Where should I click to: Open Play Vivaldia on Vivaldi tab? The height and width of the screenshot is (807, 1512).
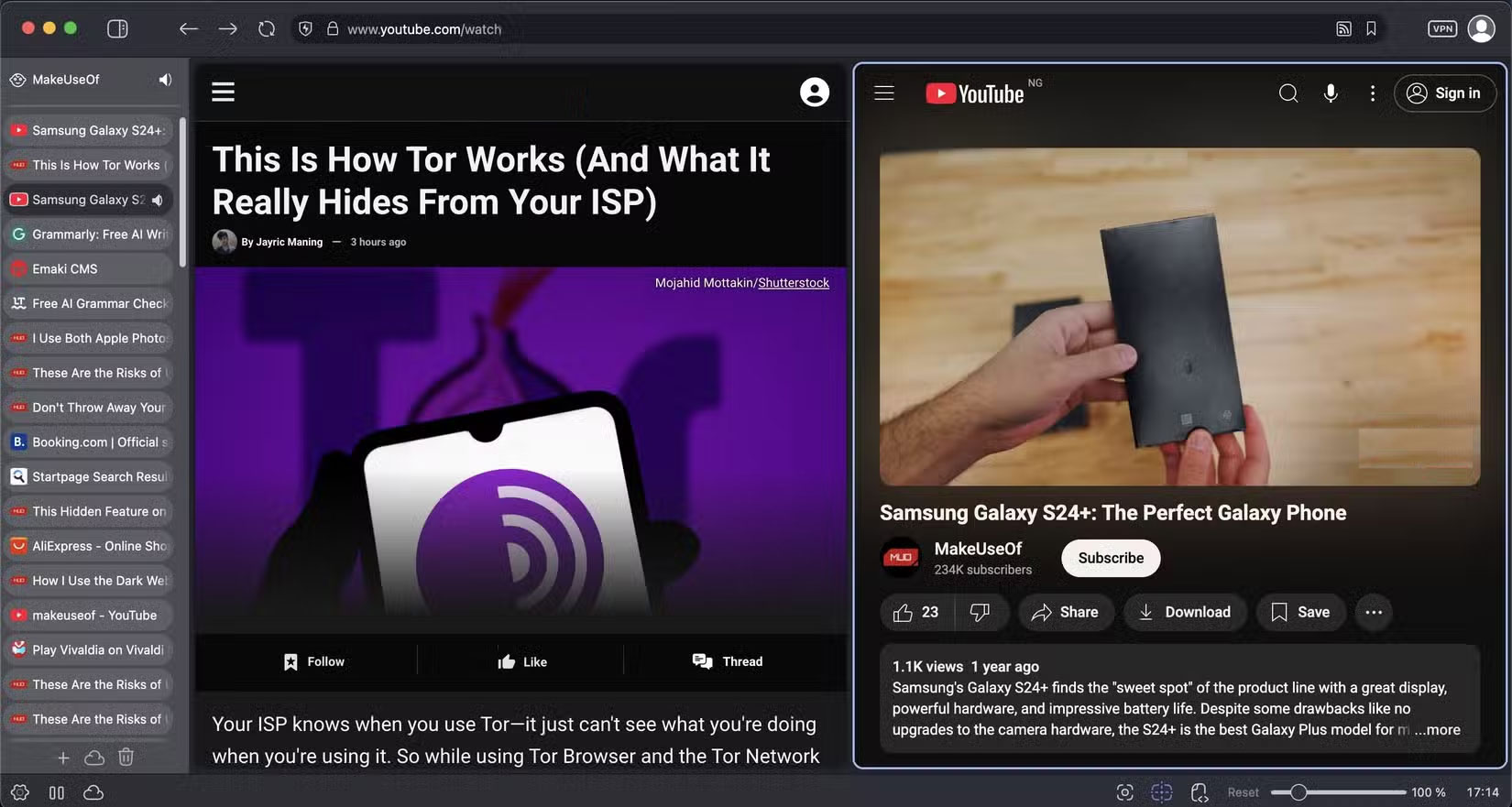tap(88, 650)
